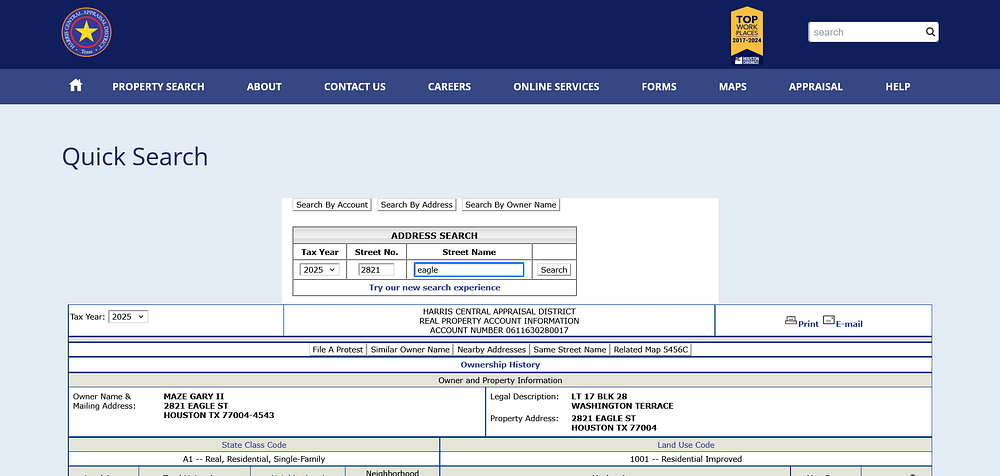Viewport: 1000px width, 476px height.
Task: Click the envelope icon beside E-mail
Action: tap(828, 320)
